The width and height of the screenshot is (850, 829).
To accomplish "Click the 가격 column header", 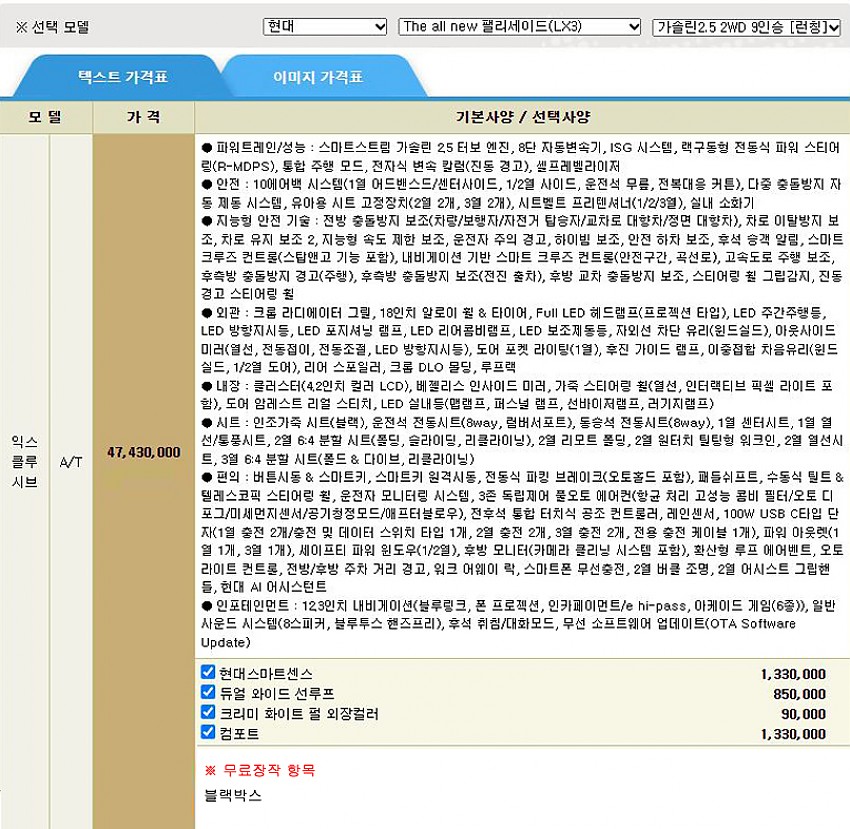I will (x=143, y=117).
